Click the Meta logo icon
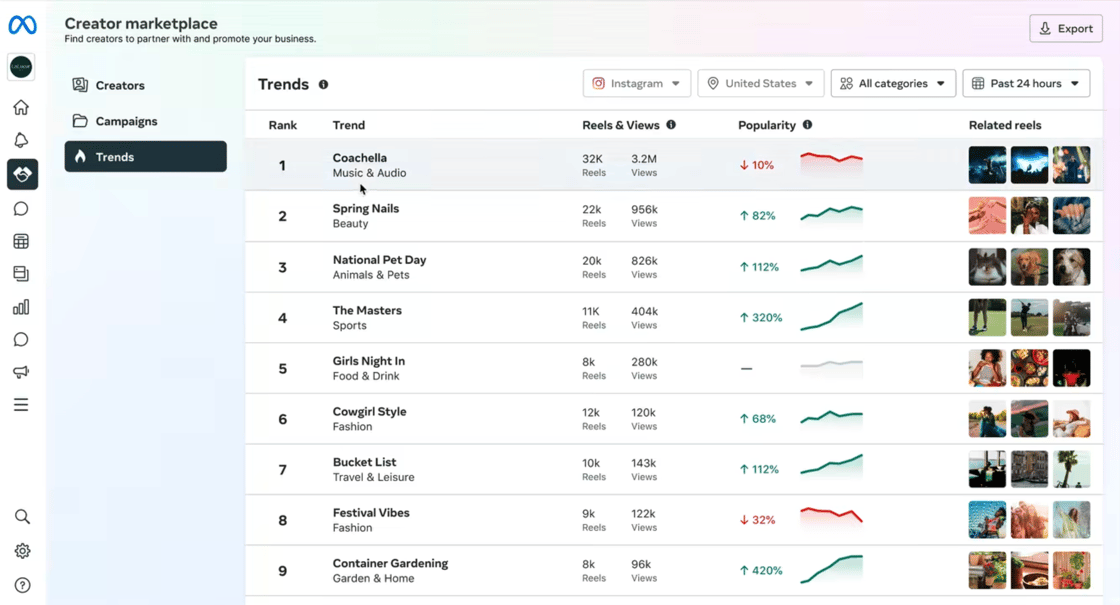 pos(22,25)
